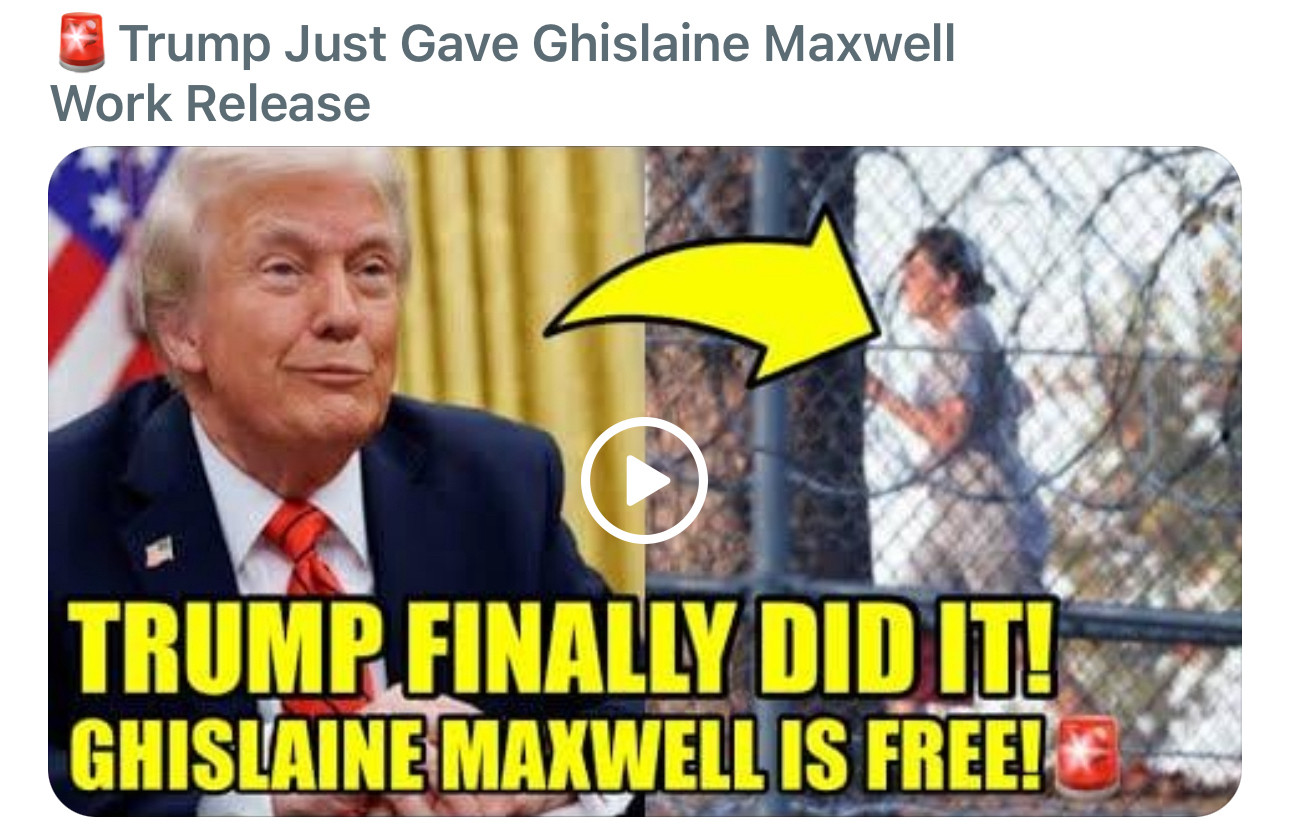Click the 'Work Release' headline text

click(210, 103)
